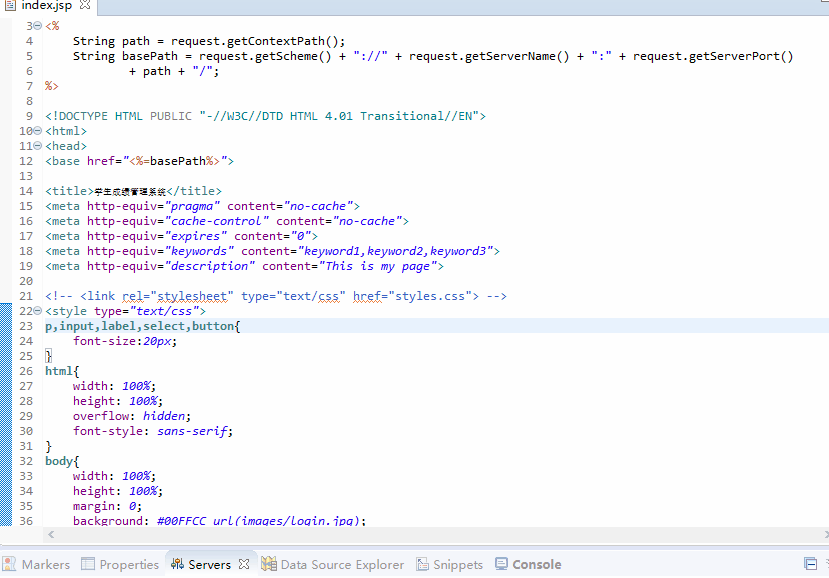This screenshot has height=578, width=829.
Task: Switch to the Console view tab
Action: 528,564
